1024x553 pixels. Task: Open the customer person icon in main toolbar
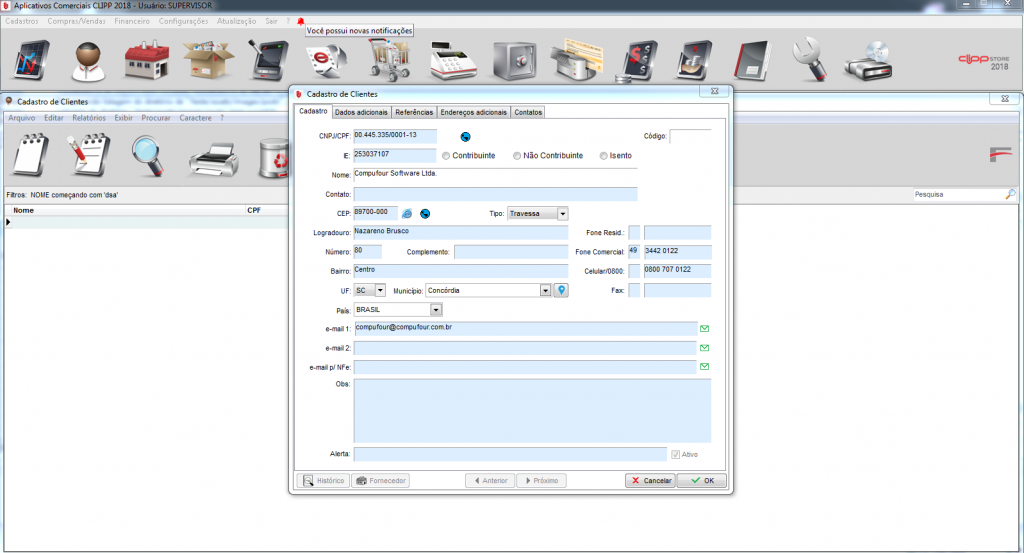(89, 62)
